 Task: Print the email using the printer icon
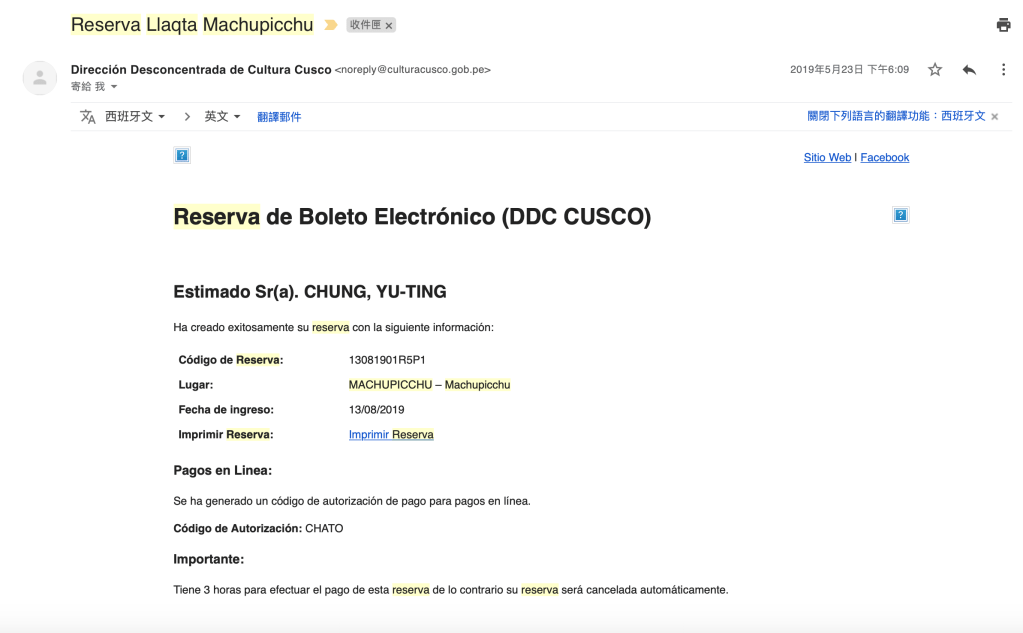pyautogui.click(x=1003, y=25)
